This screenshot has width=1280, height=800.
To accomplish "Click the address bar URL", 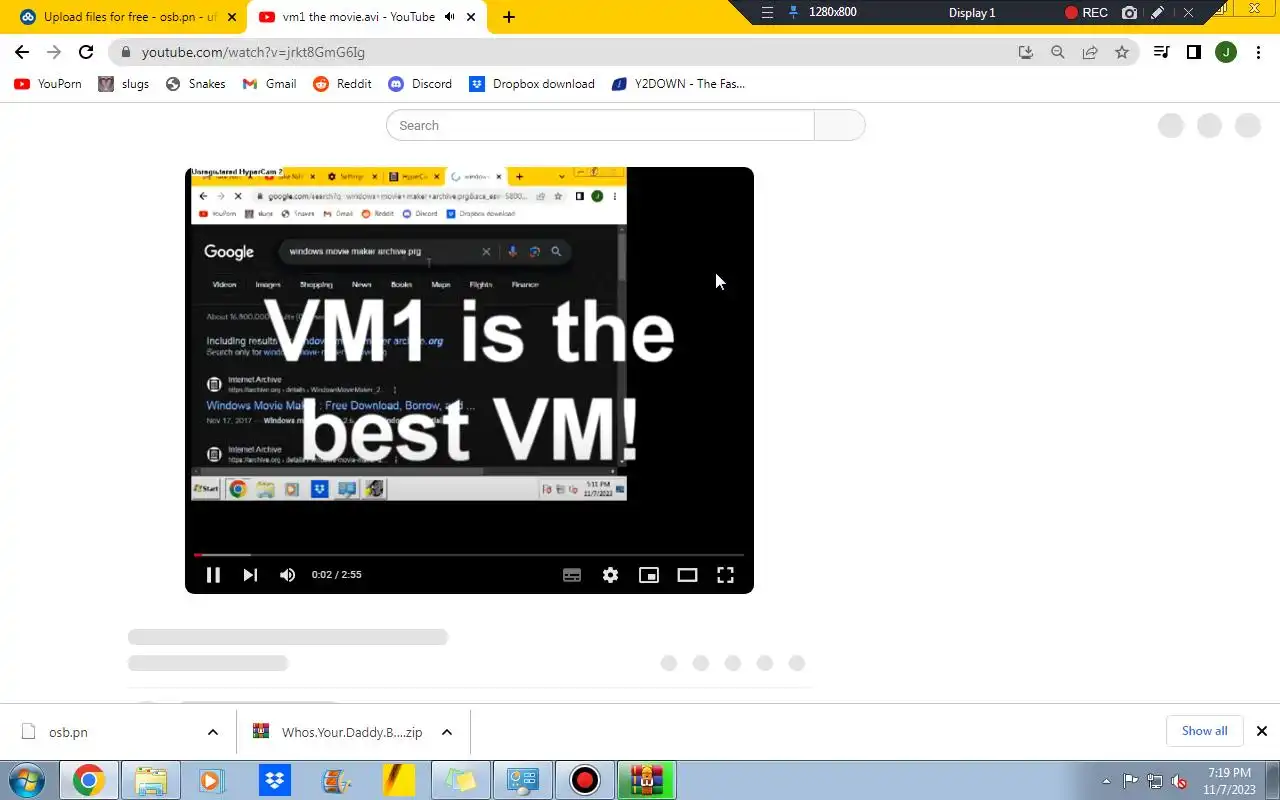I will pyautogui.click(x=253, y=52).
